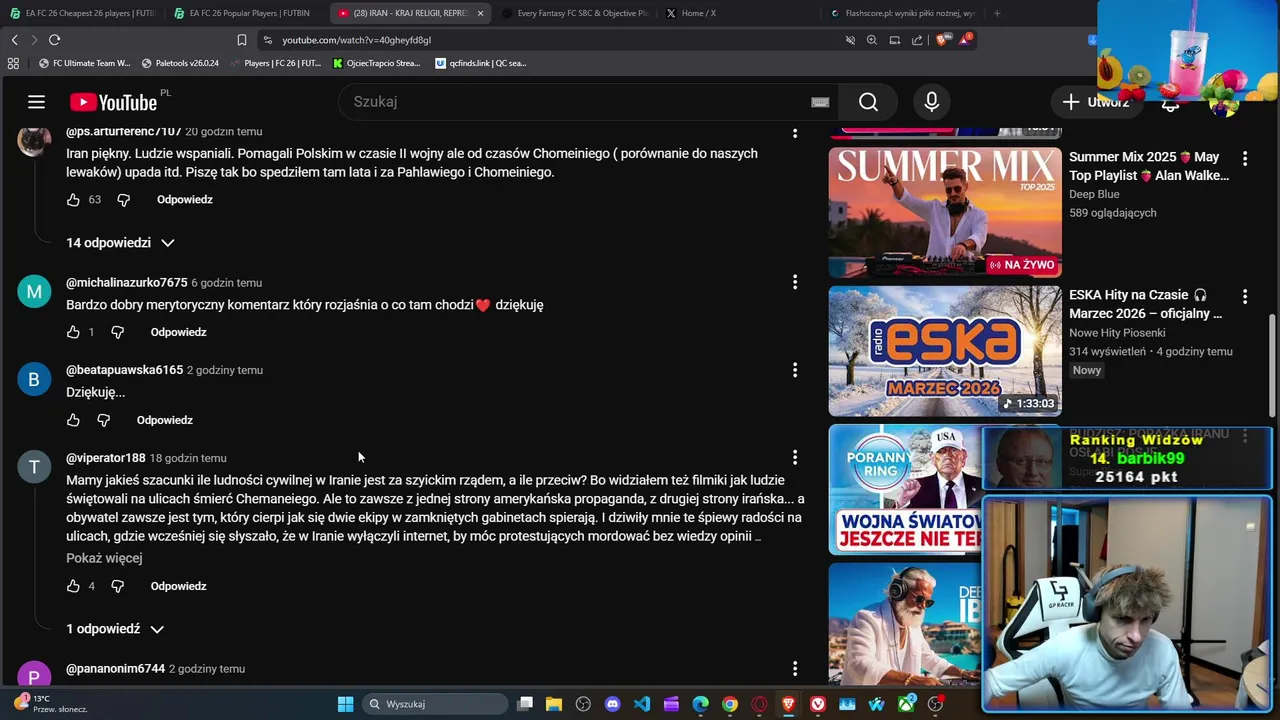Image resolution: width=1280 pixels, height=720 pixels.
Task: Like the comment by @michalinazurko7675
Action: [73, 332]
